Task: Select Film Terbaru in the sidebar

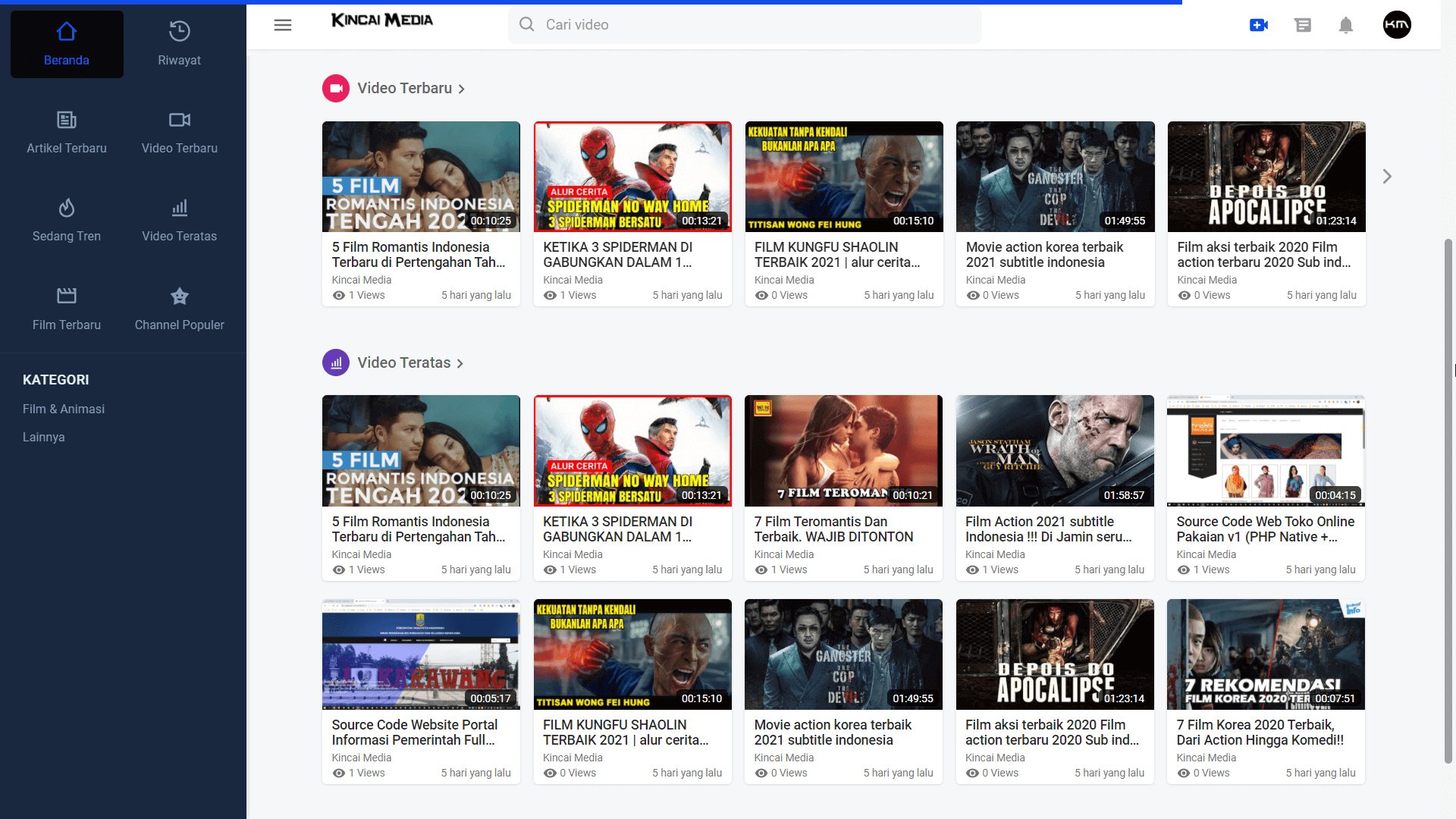Action: [x=67, y=309]
